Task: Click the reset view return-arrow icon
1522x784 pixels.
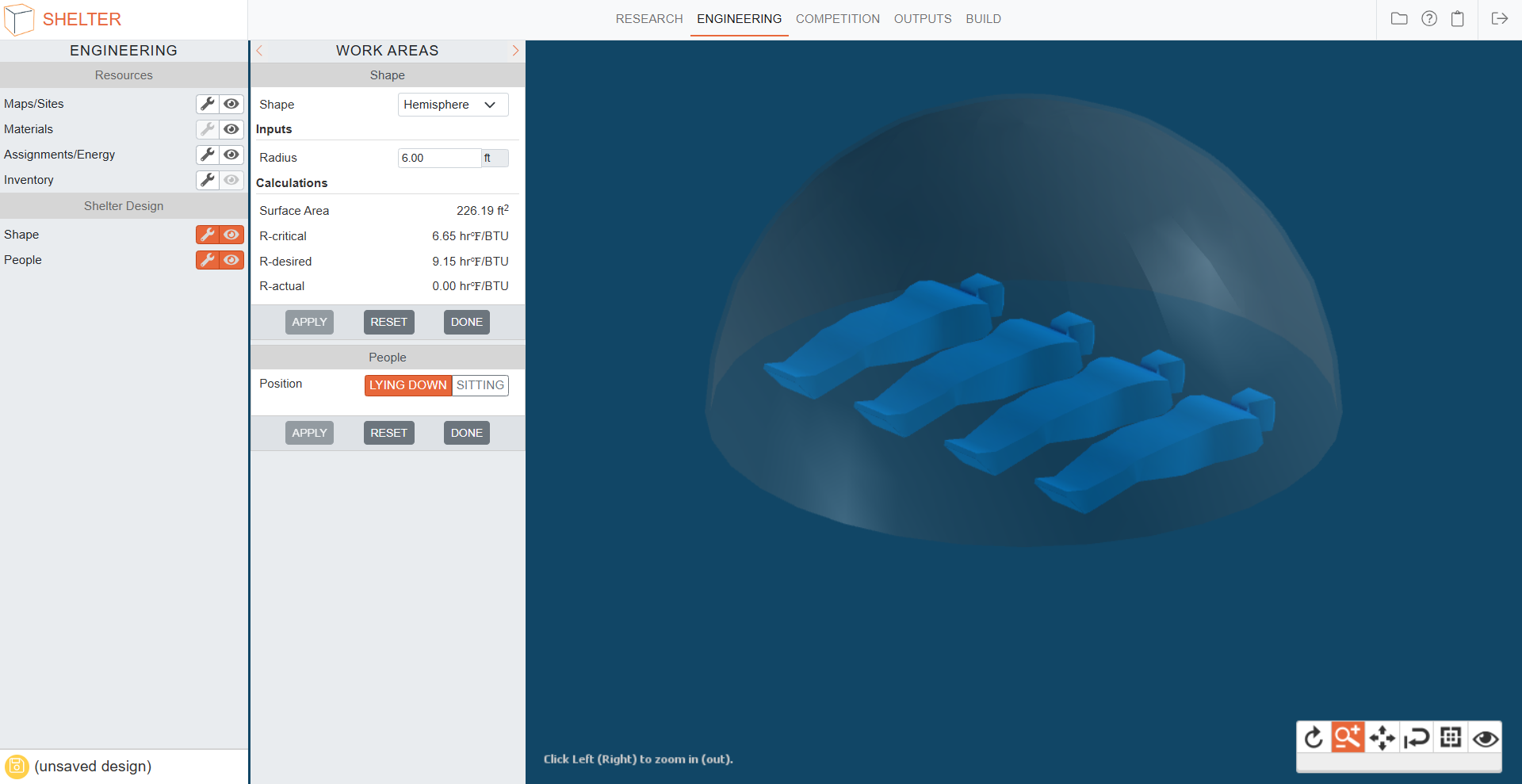Action: coord(1417,738)
